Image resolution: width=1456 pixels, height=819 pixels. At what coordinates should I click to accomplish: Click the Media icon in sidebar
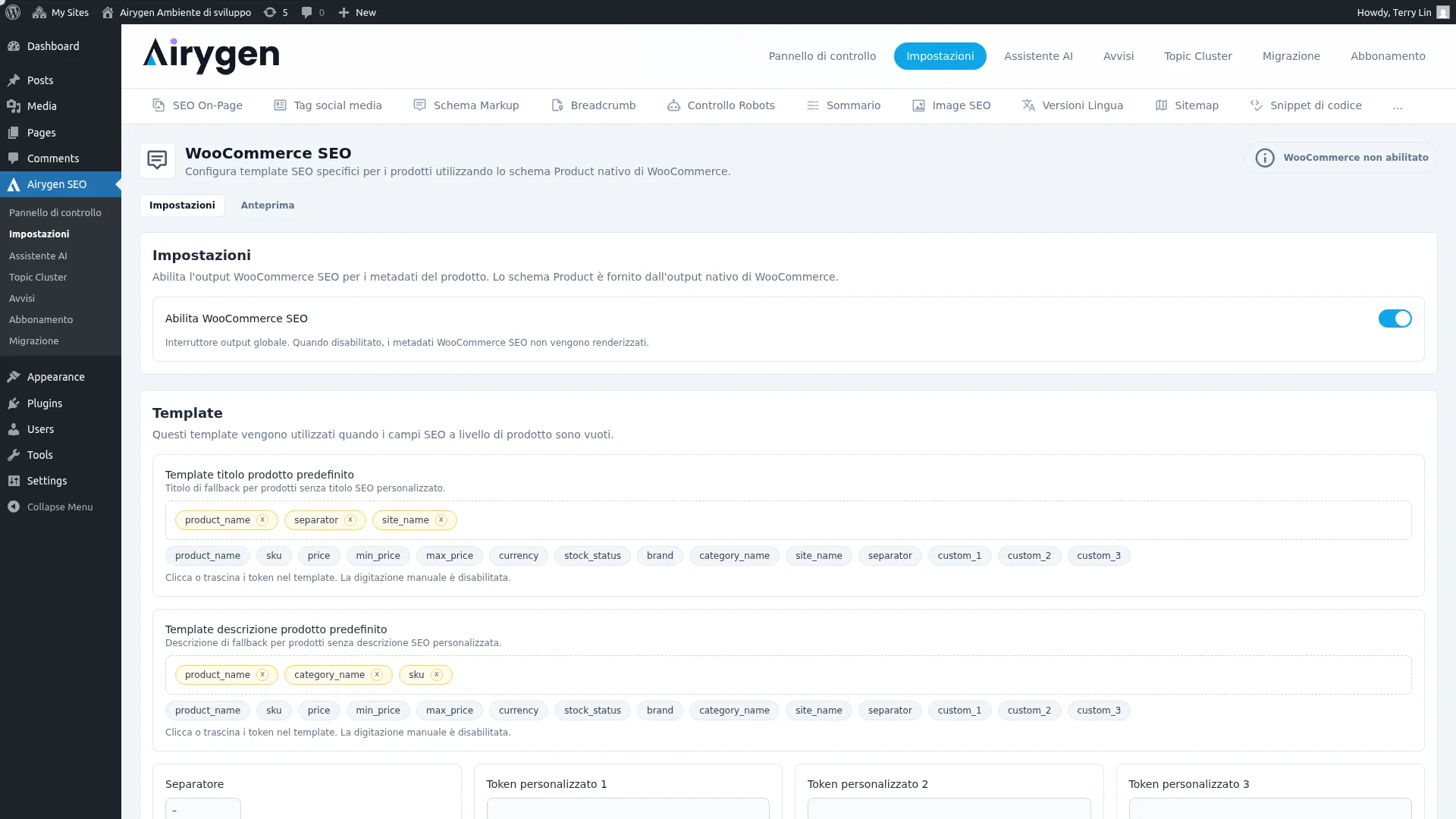14,106
